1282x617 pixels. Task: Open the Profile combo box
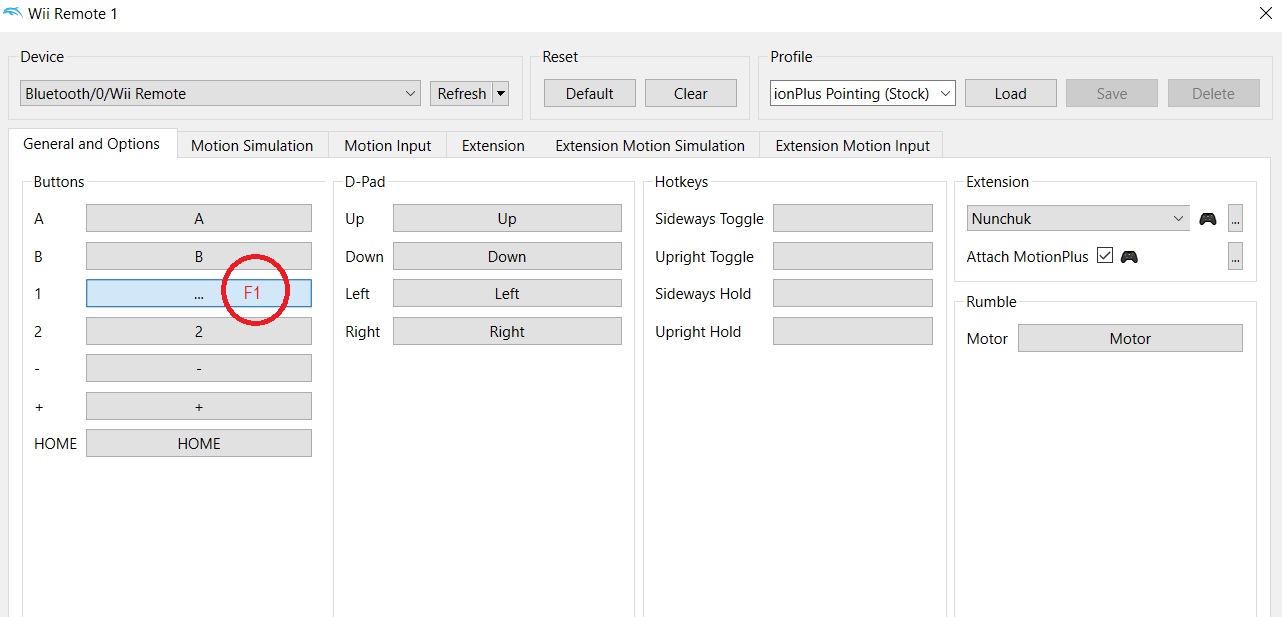[863, 93]
